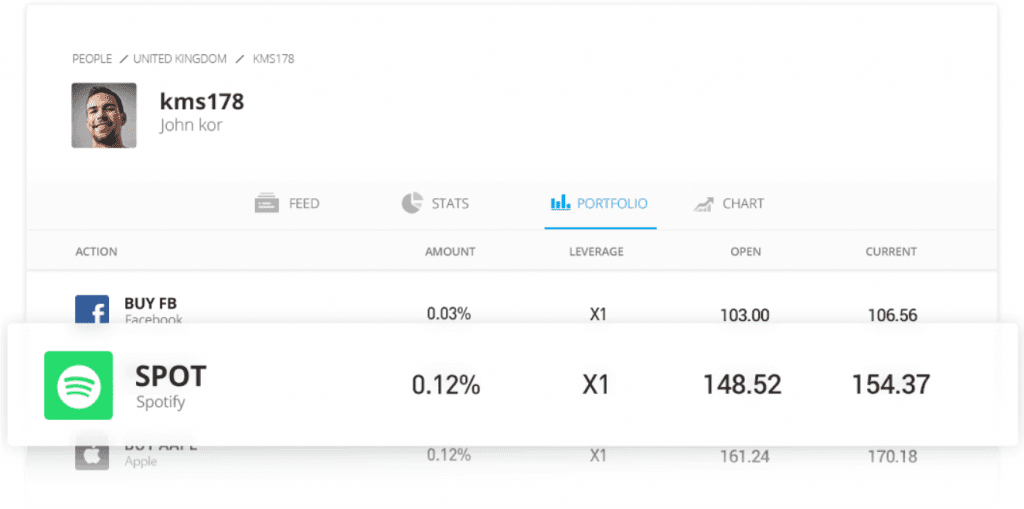This screenshot has height=509, width=1024.
Task: Click the Apple company name
Action: pyautogui.click(x=140, y=461)
